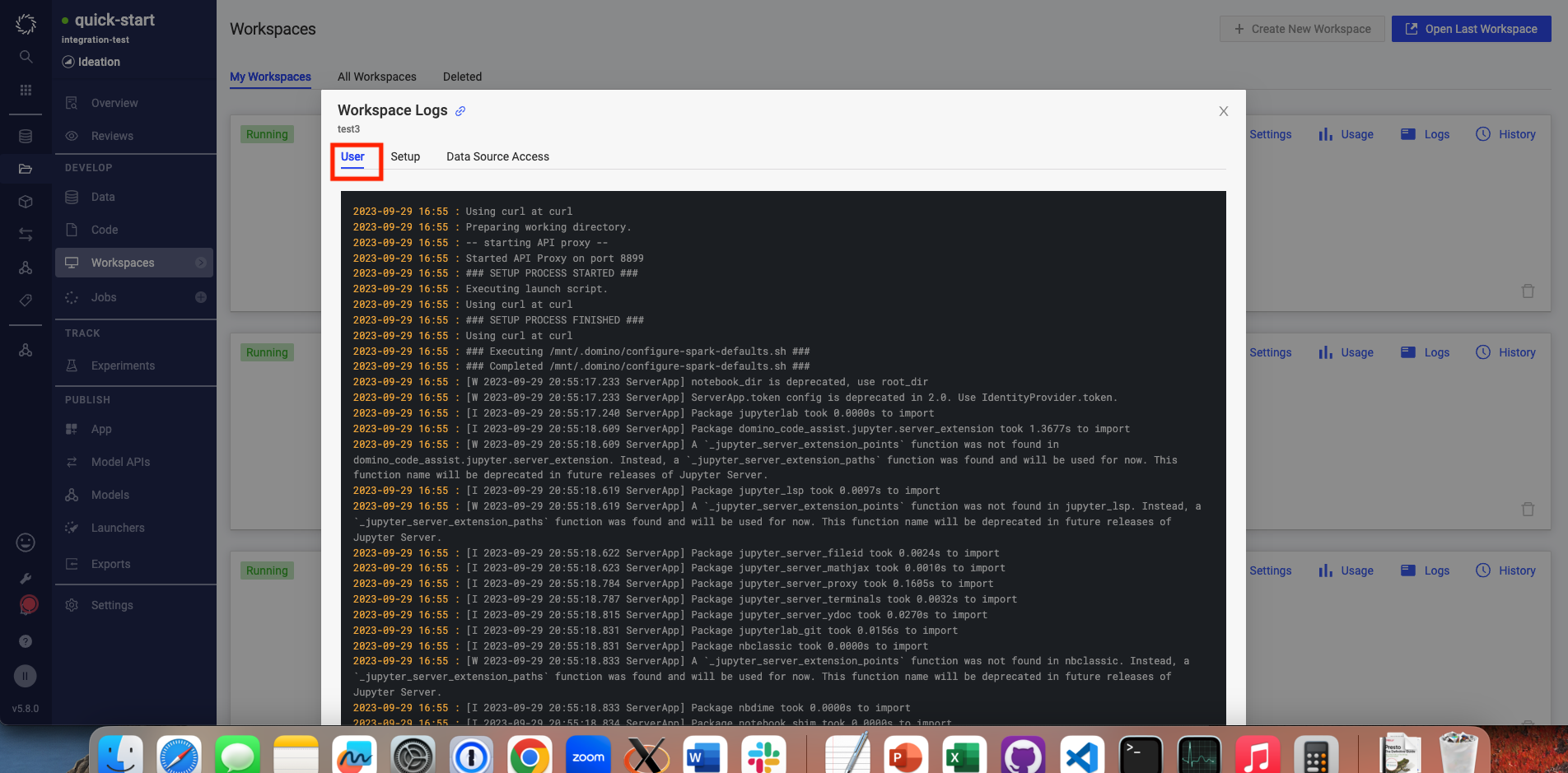The height and width of the screenshot is (773, 1568).
Task: Click the smiley face feedback icon
Action: pyautogui.click(x=26, y=542)
